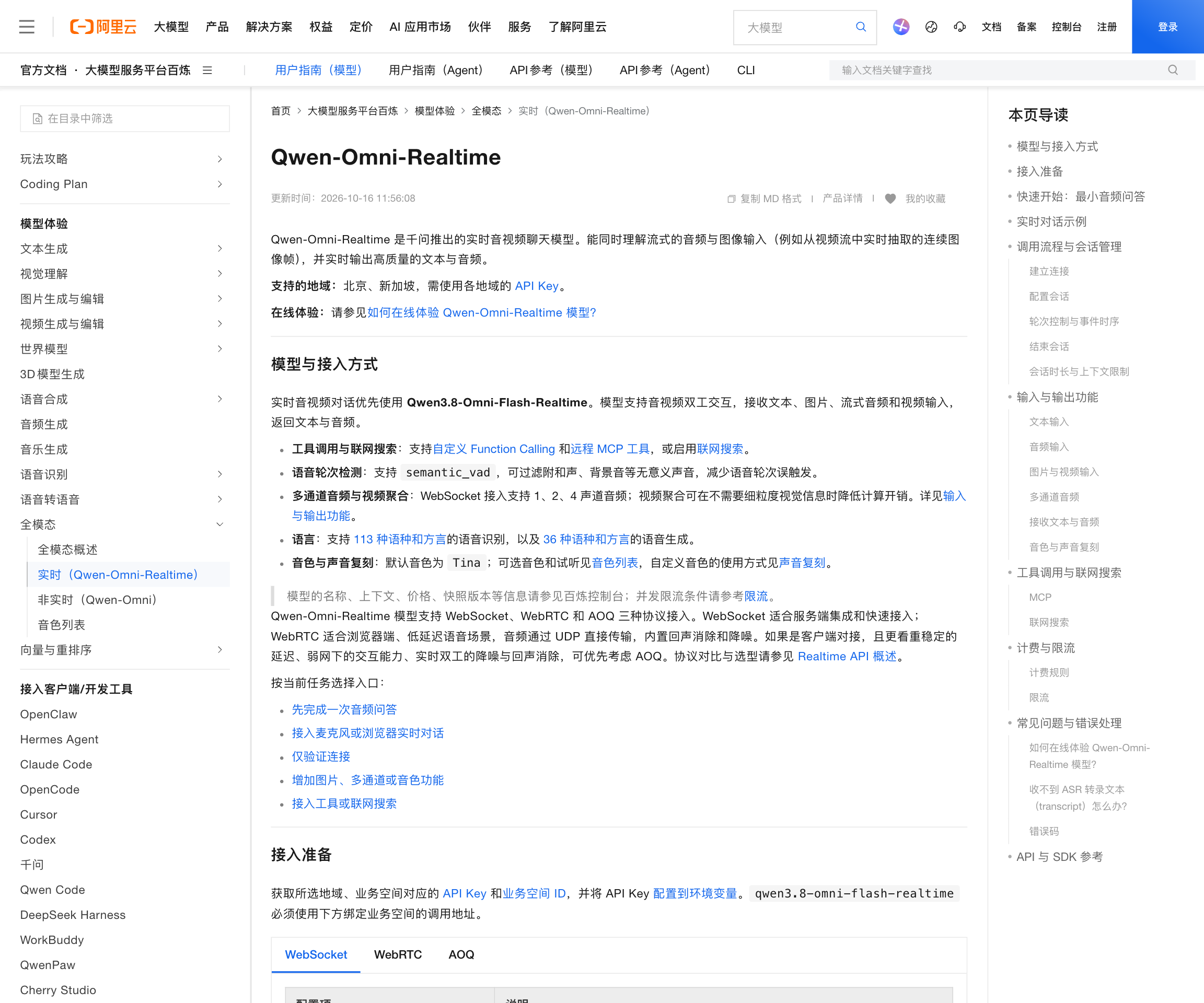This screenshot has width=1204, height=1003.
Task: Click the 注册 link in header
Action: [1106, 27]
